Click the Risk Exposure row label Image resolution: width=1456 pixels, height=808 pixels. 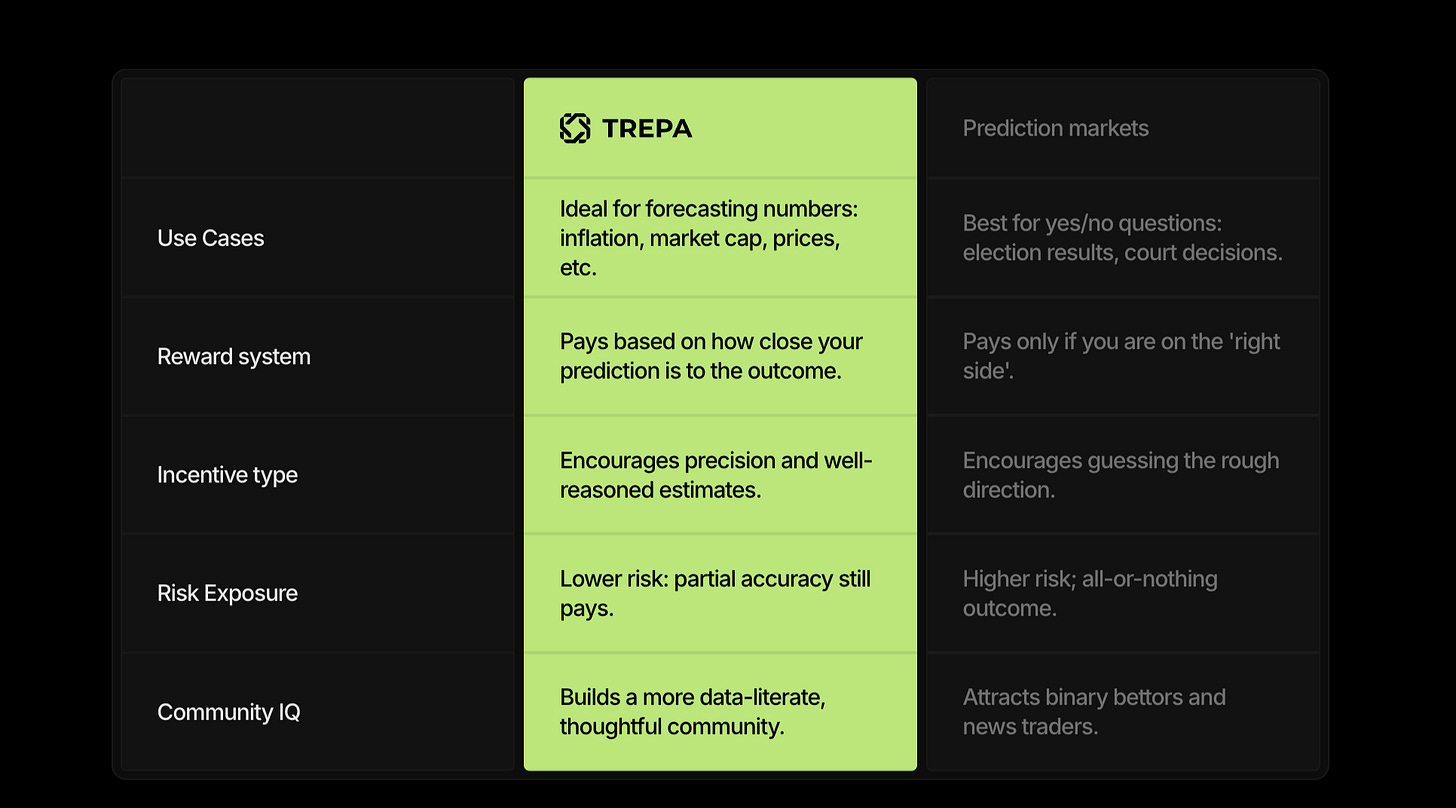[x=227, y=593]
